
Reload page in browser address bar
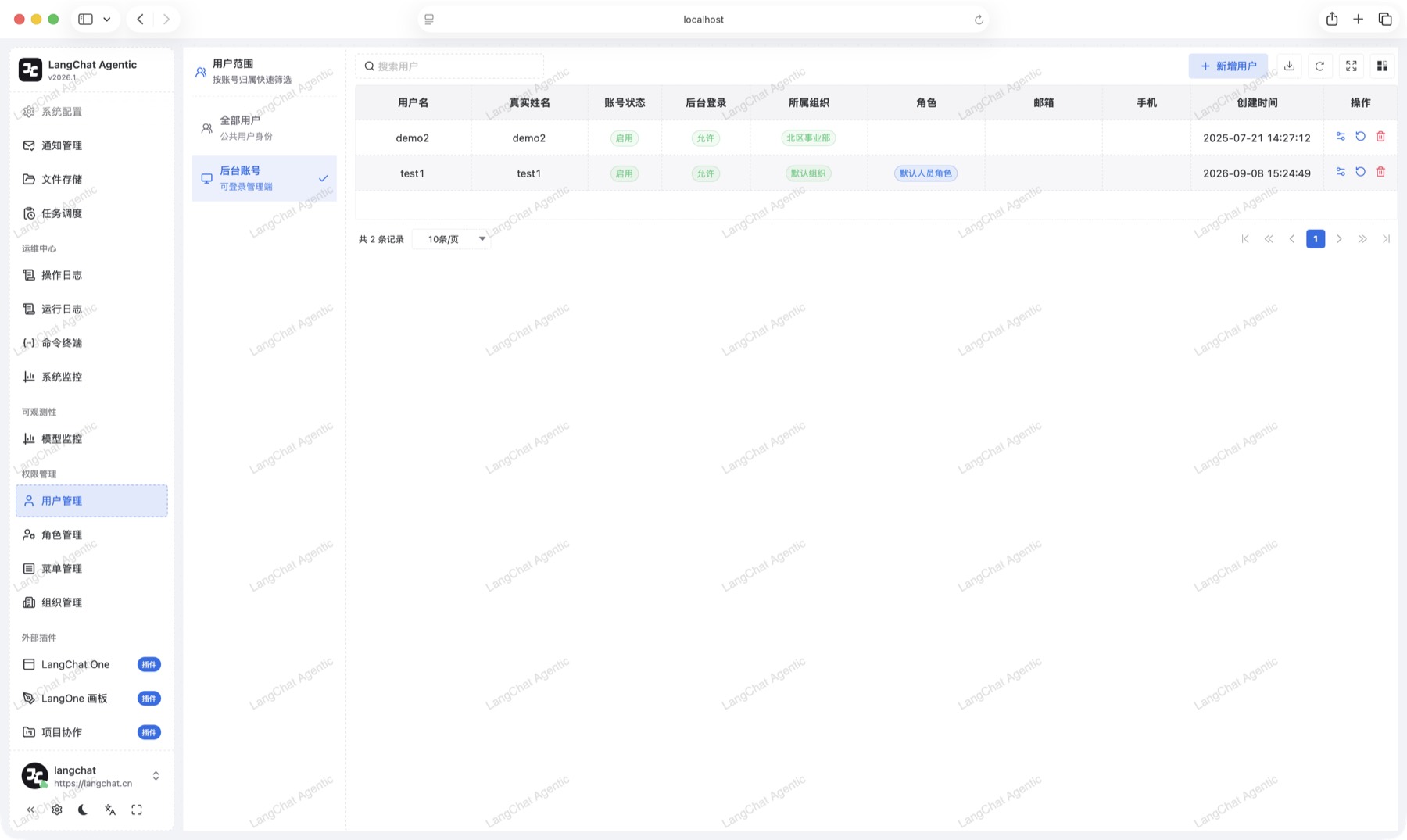click(979, 20)
